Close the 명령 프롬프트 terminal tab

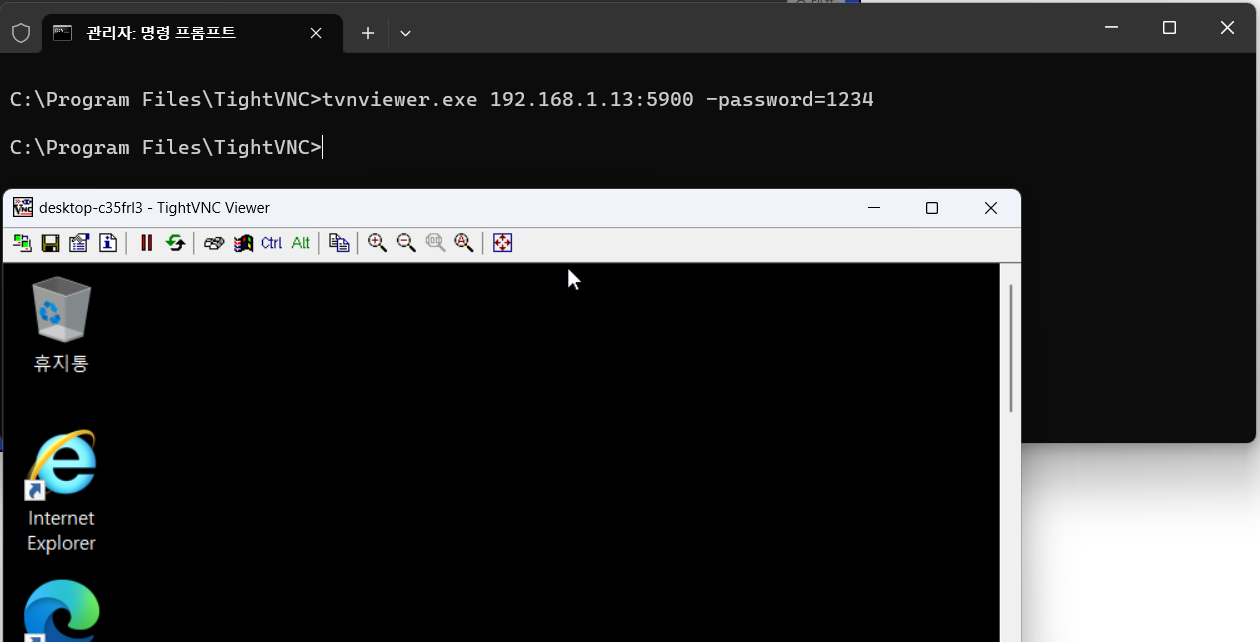coord(316,33)
